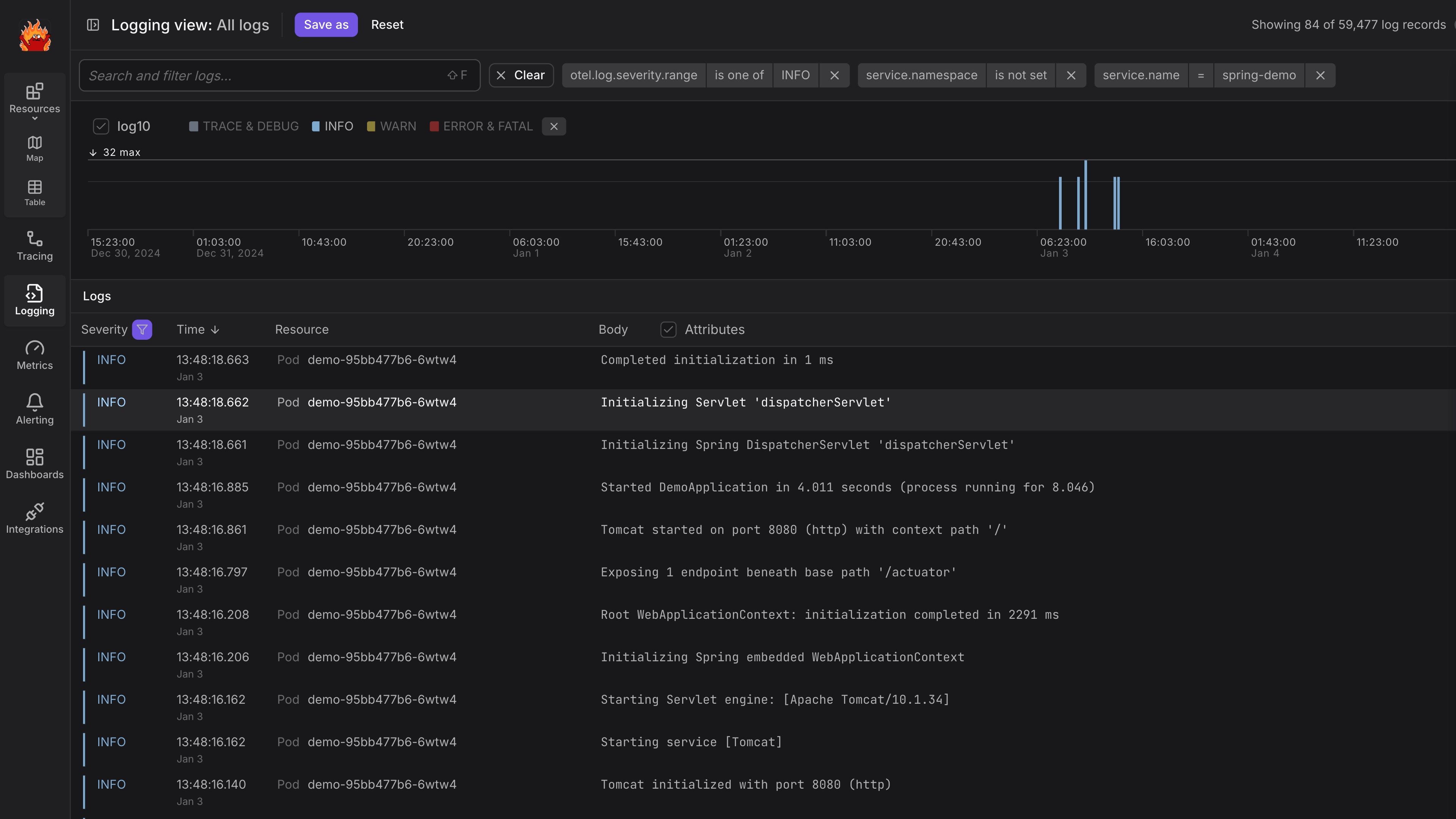
Task: Open log 'Root WebApplicationContext: initialization completed'
Action: [763, 622]
